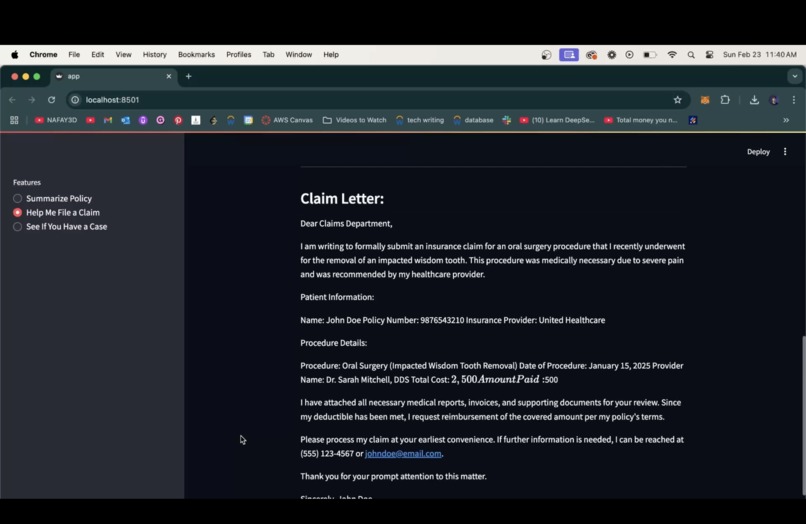
Task: Click the page vertical scrollbar
Action: pos(803,415)
